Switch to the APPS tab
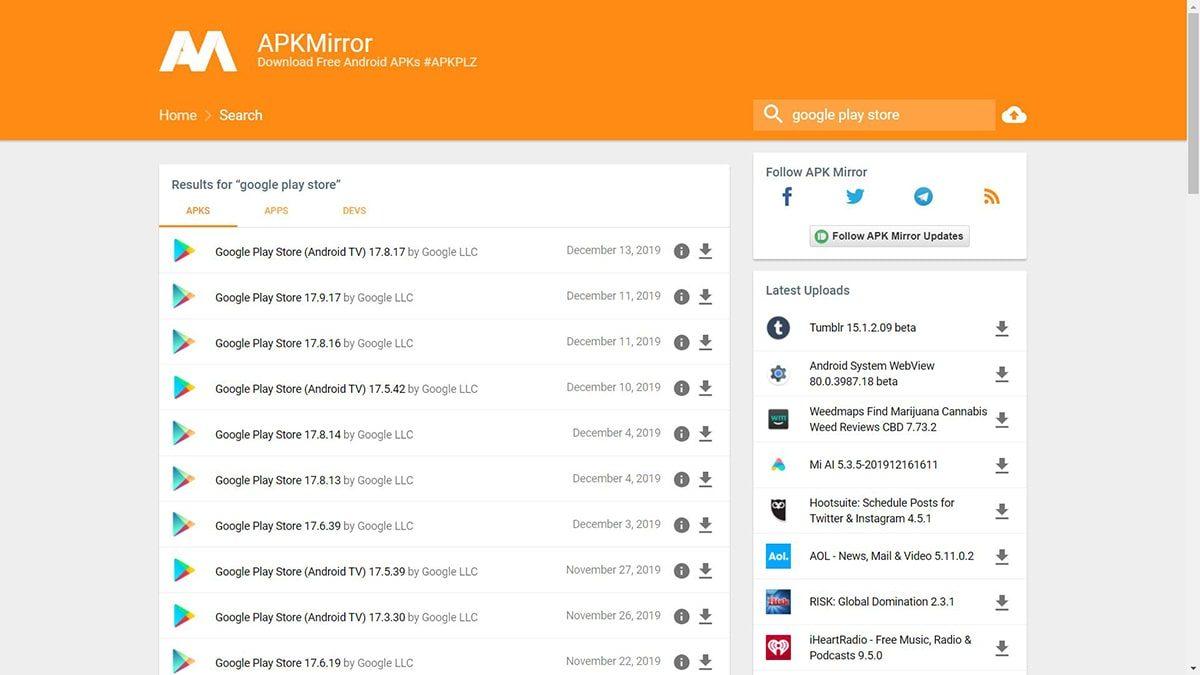Viewport: 1200px width, 675px height. pyautogui.click(x=276, y=211)
